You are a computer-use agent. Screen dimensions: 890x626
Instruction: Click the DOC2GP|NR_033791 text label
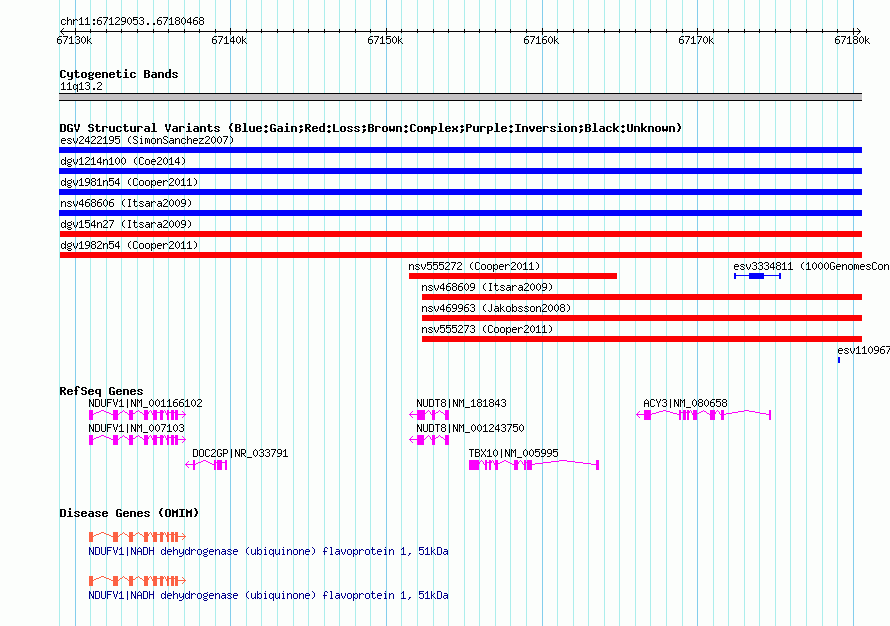[x=240, y=453]
